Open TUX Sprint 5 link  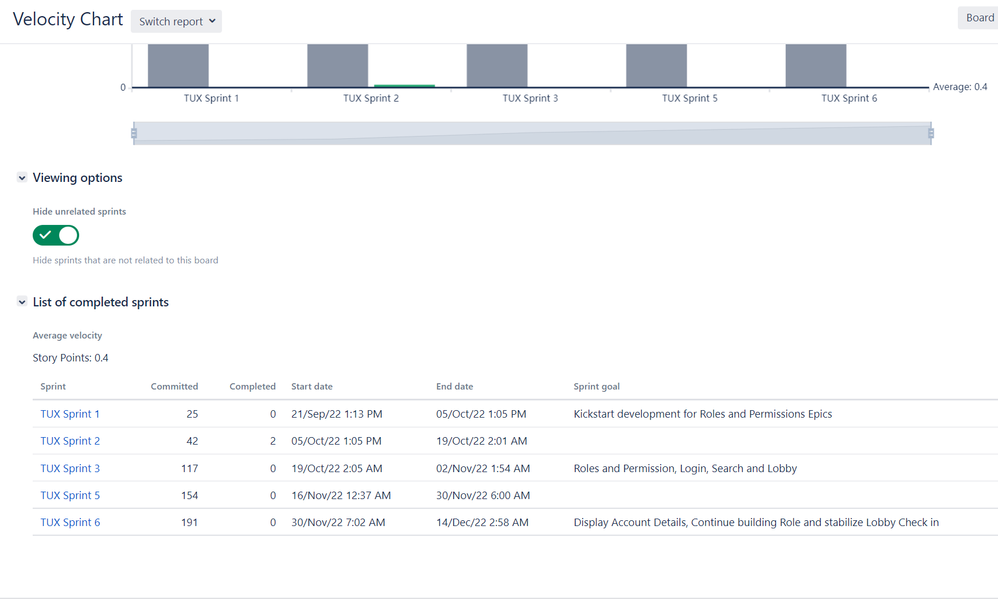point(70,495)
